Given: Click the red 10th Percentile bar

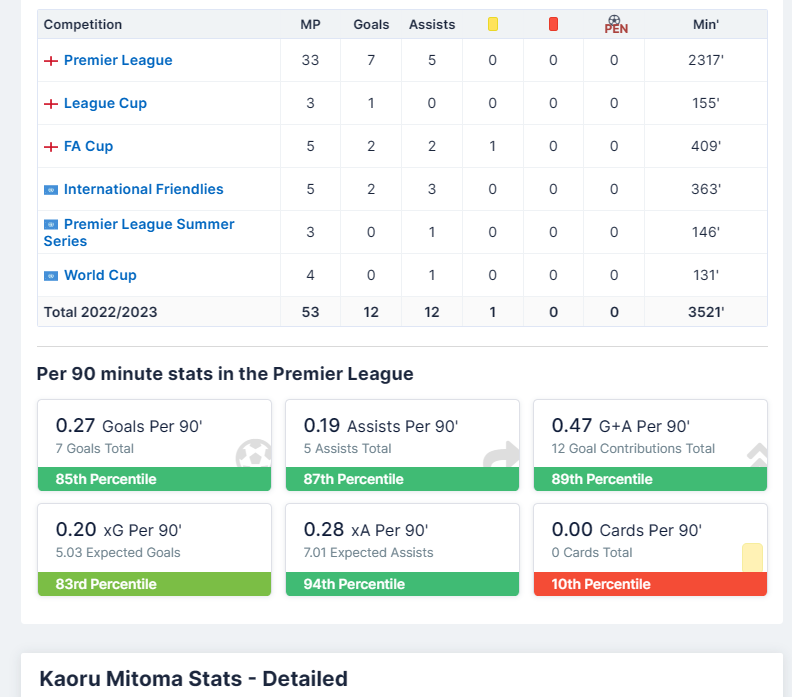Looking at the screenshot, I should (650, 584).
